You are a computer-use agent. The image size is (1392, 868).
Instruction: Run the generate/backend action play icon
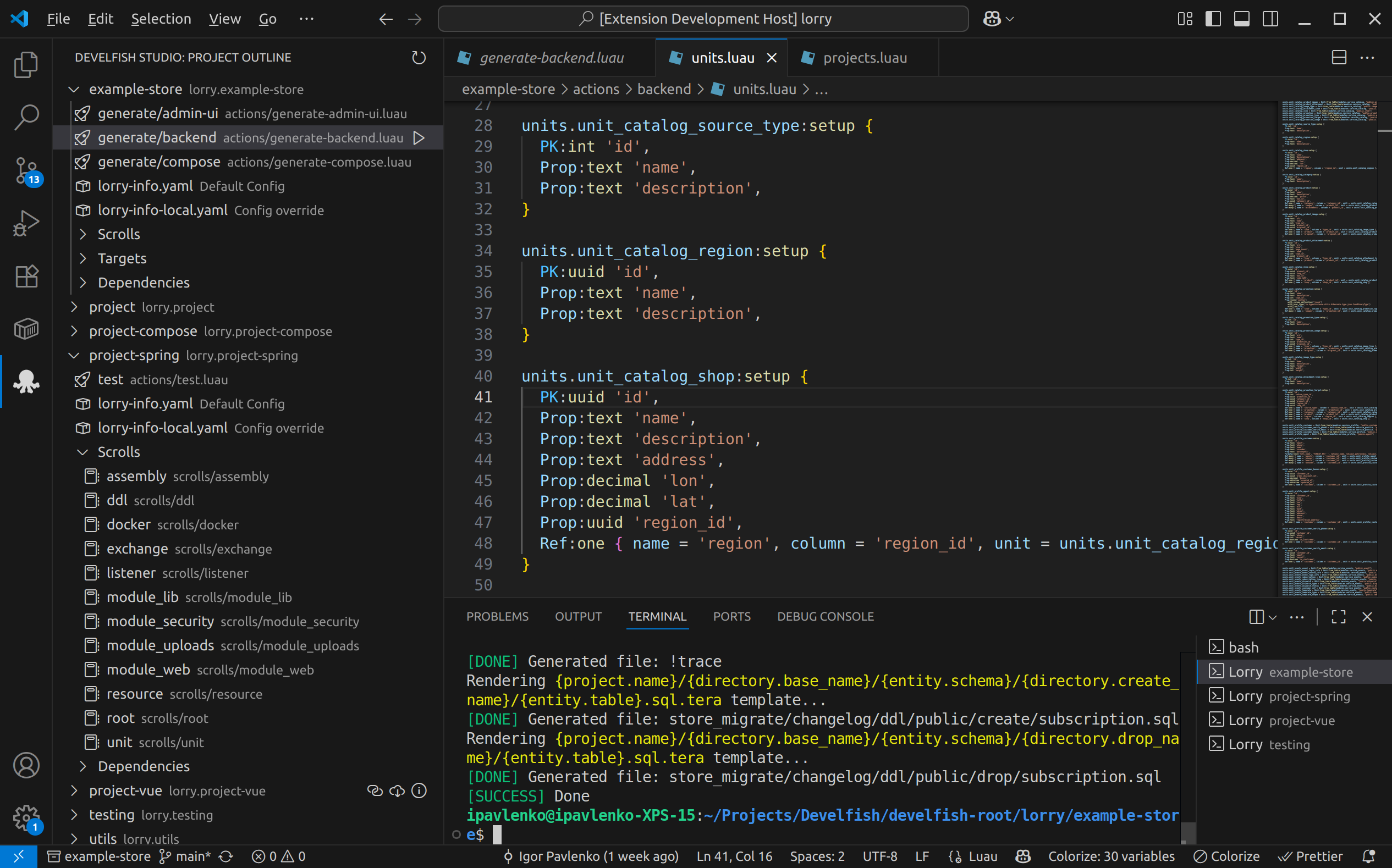(x=419, y=138)
